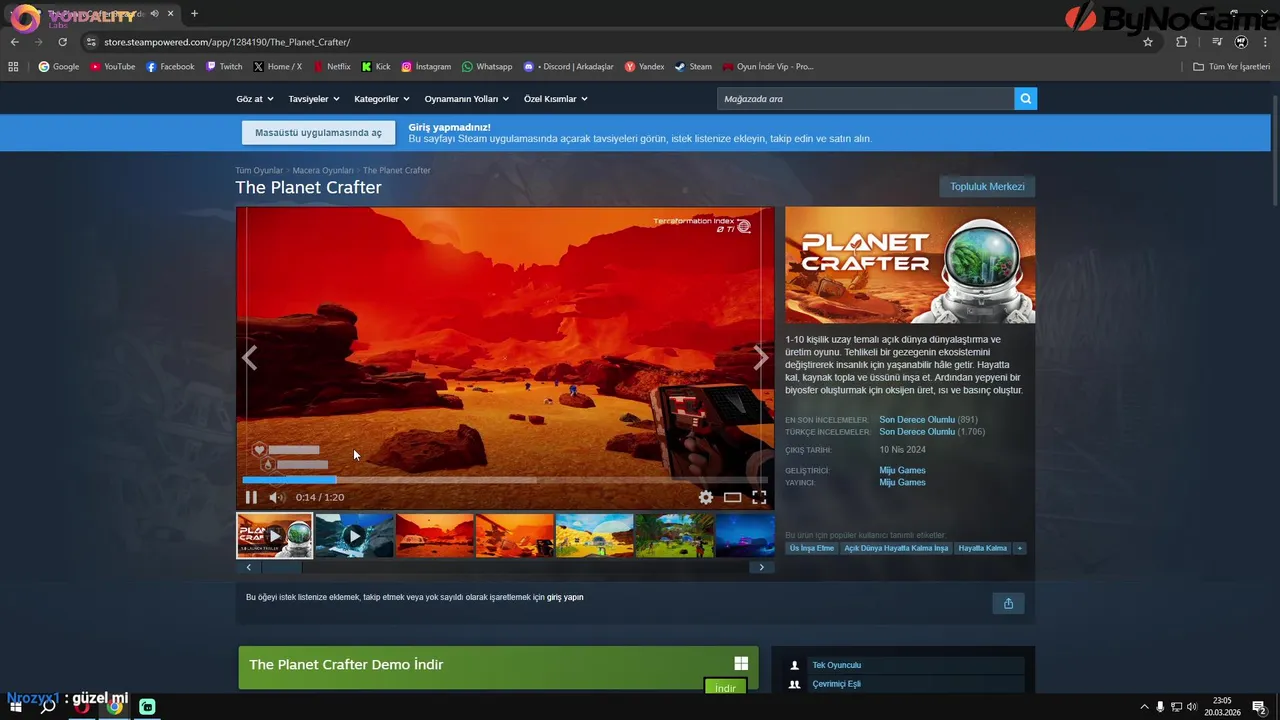Show next media with right arrow overlay
The width and height of the screenshot is (1280, 720).
click(x=761, y=357)
